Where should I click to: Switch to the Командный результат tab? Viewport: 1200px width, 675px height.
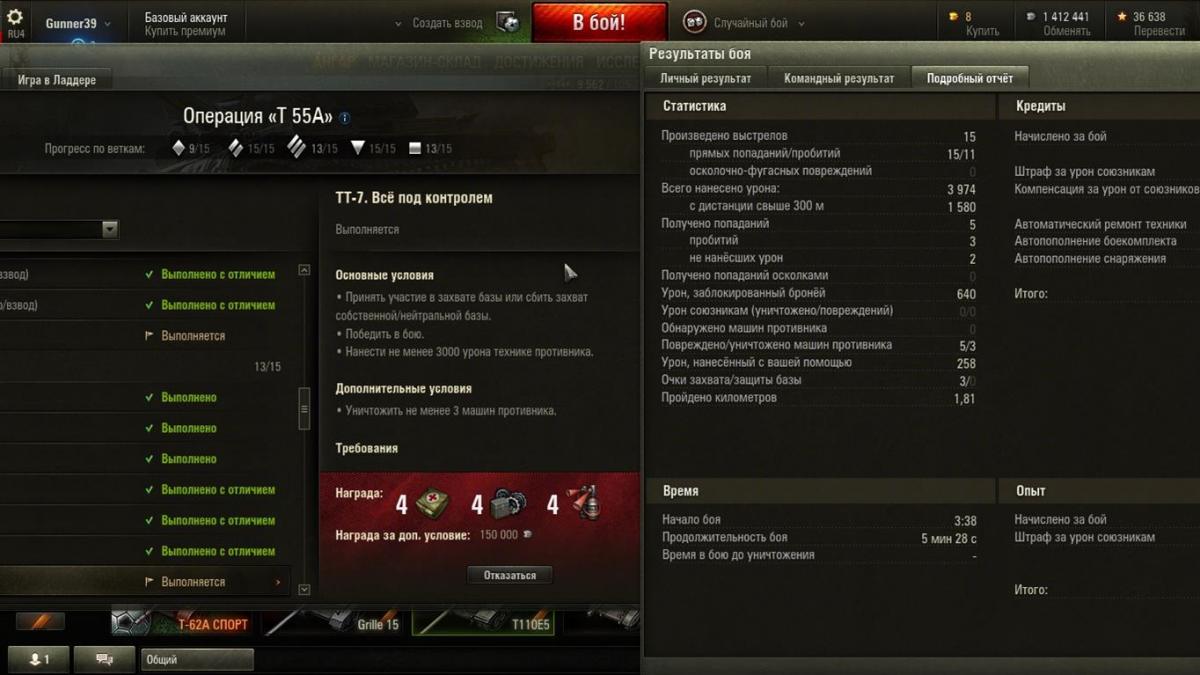[839, 78]
